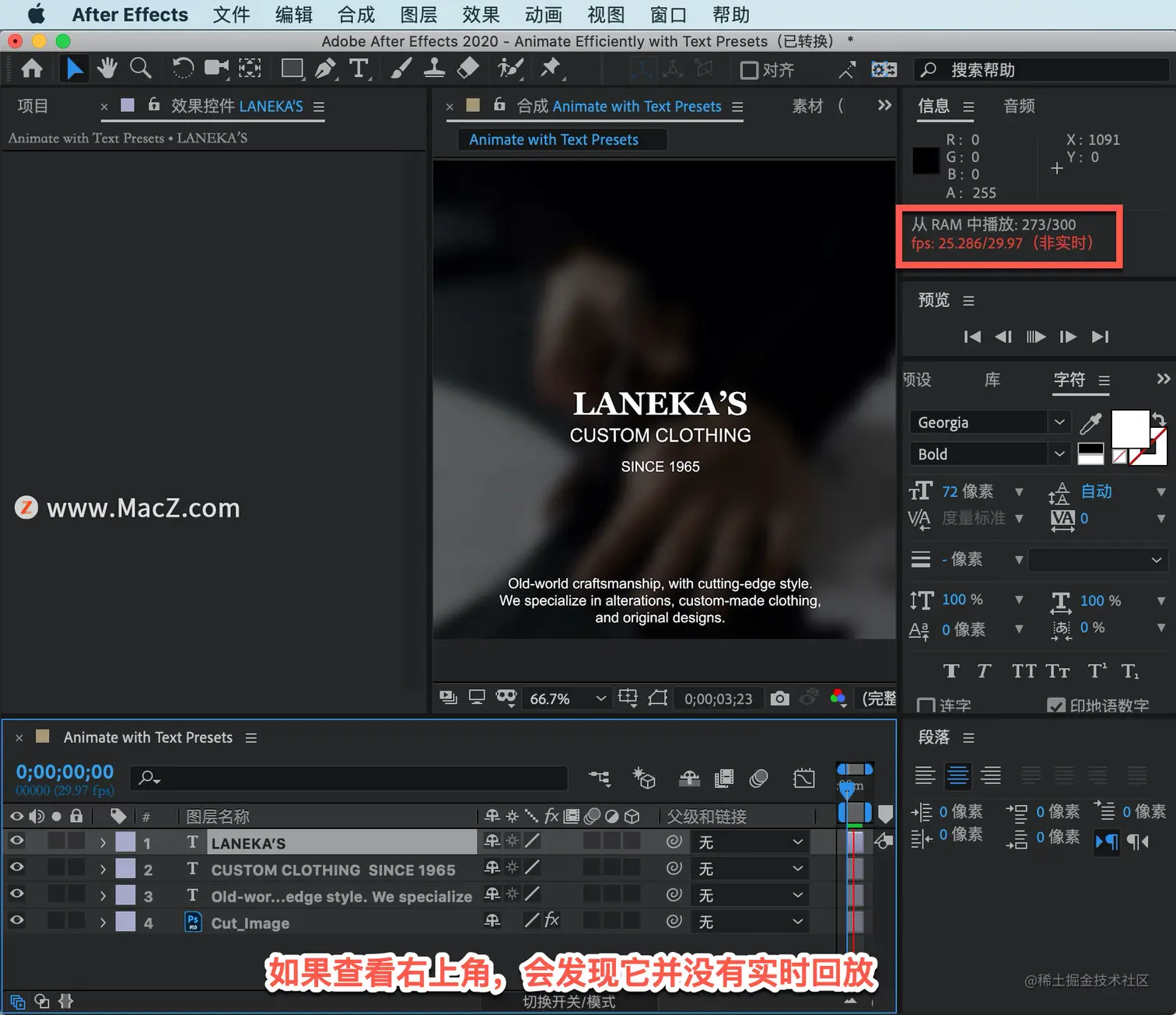Image resolution: width=1176 pixels, height=1015 pixels.
Task: Click the left align text icon
Action: pyautogui.click(x=925, y=775)
